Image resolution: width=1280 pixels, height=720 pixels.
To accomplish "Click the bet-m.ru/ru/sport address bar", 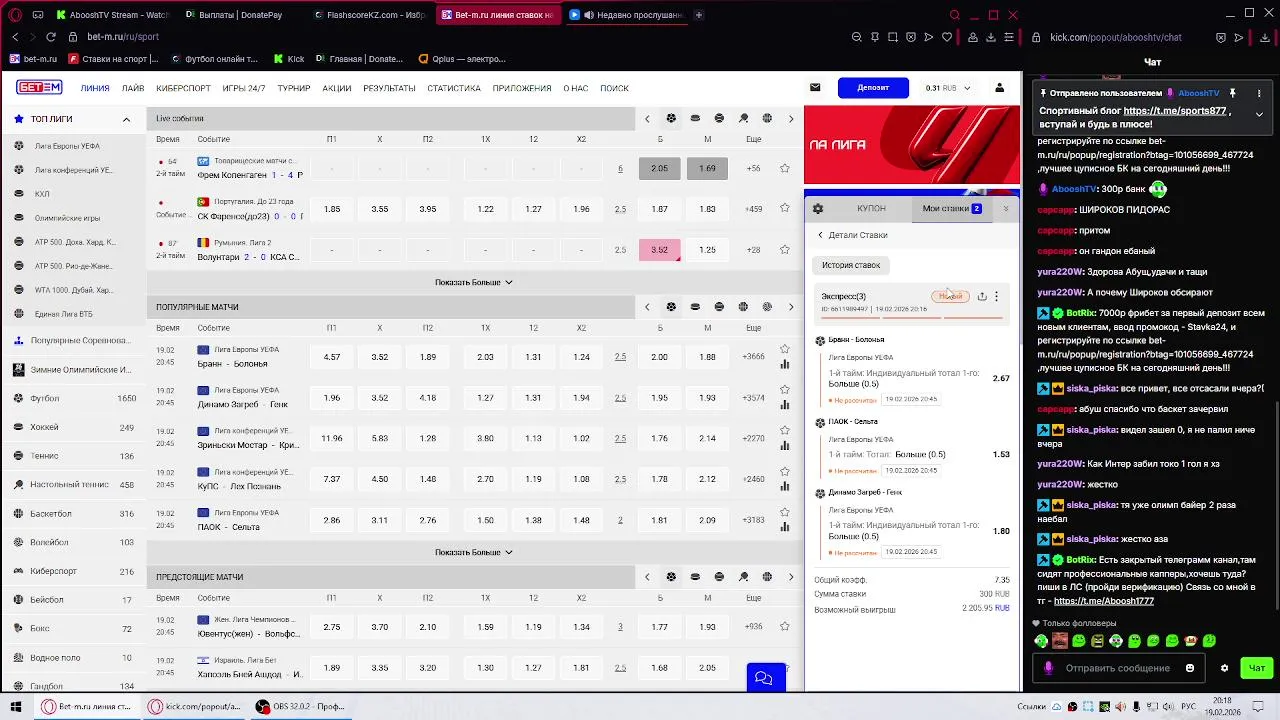I will 123,37.
